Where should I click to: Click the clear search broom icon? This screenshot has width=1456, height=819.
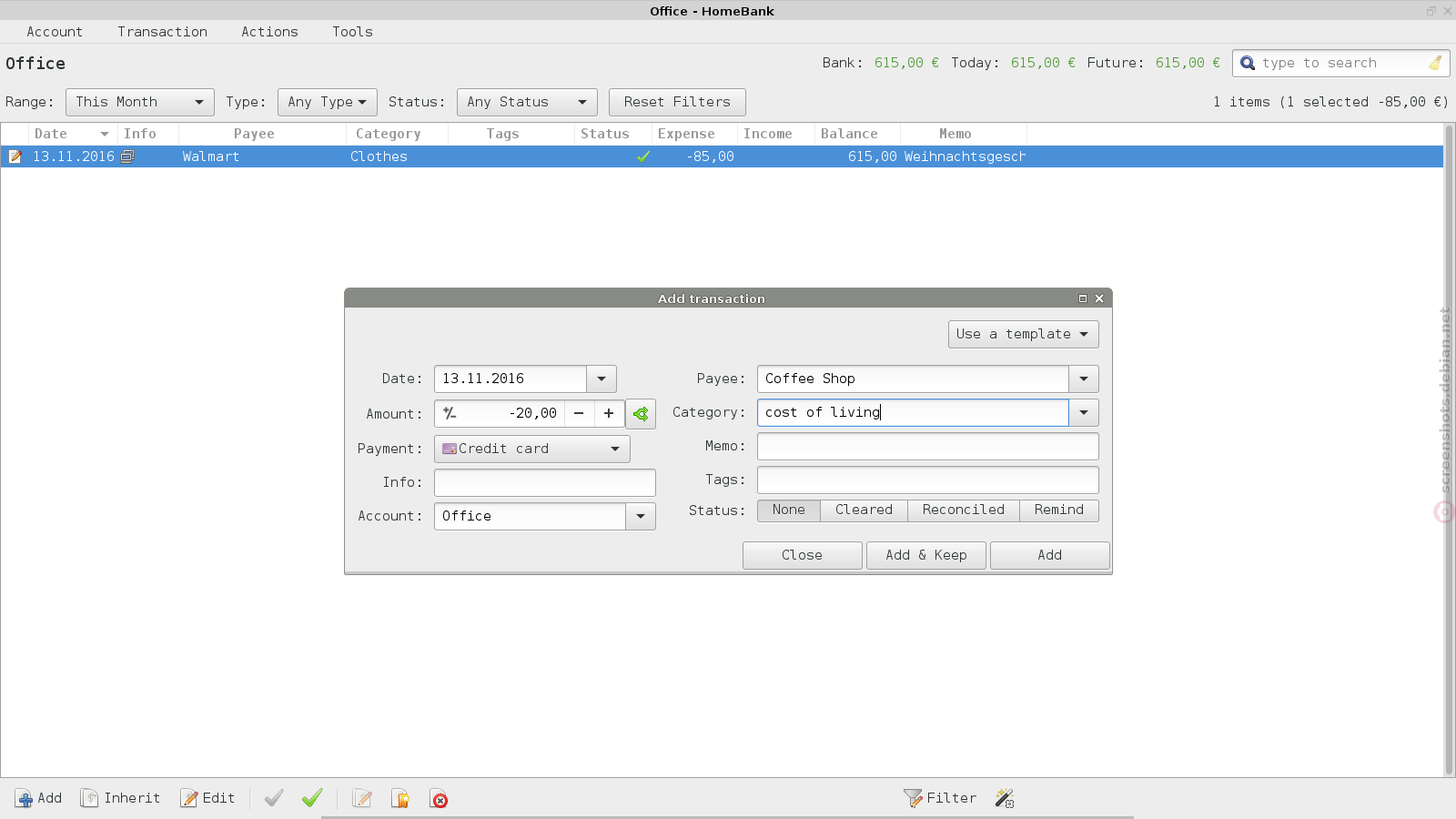coord(1435,63)
